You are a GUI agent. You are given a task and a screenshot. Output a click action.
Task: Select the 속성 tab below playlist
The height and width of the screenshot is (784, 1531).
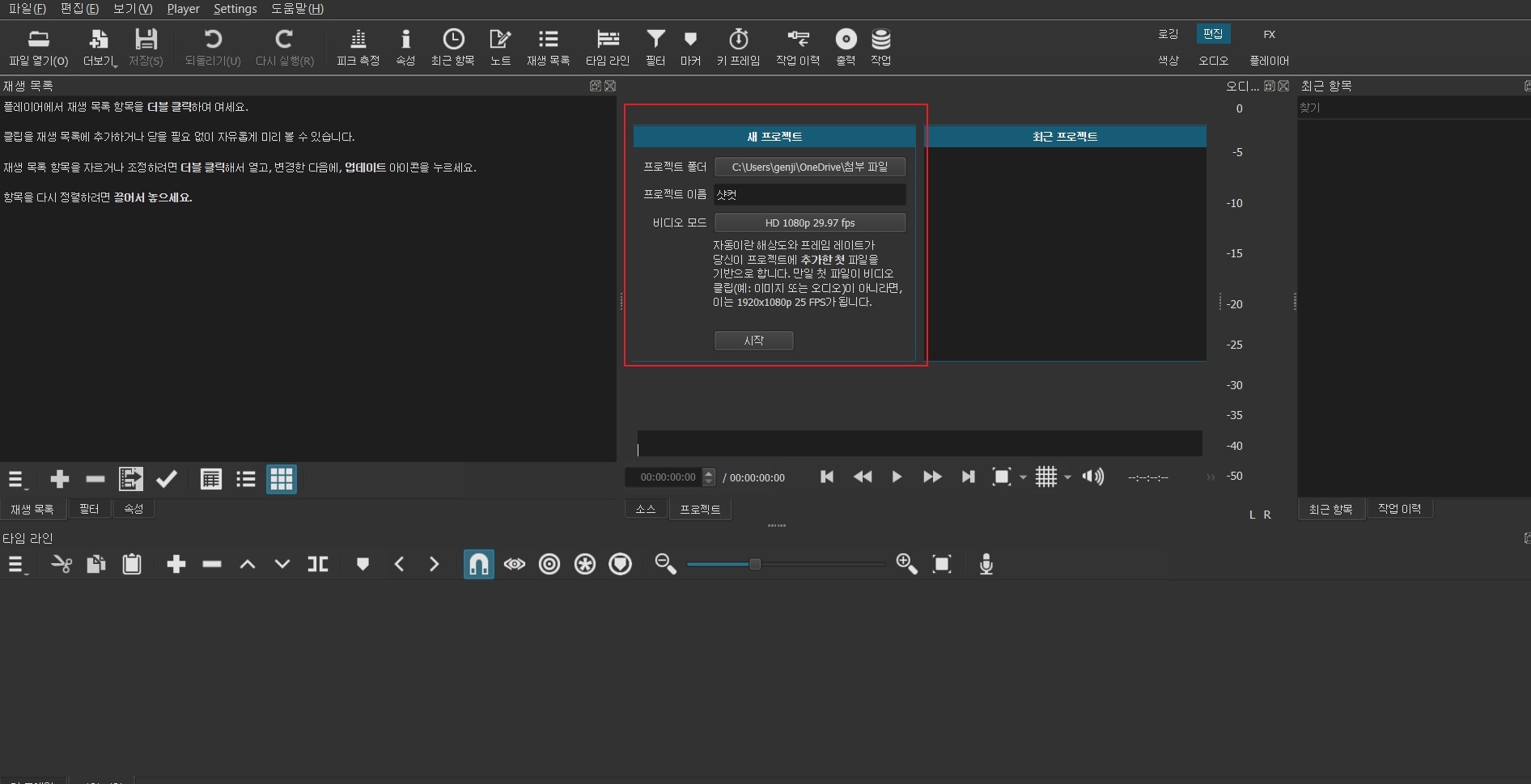tap(134, 509)
